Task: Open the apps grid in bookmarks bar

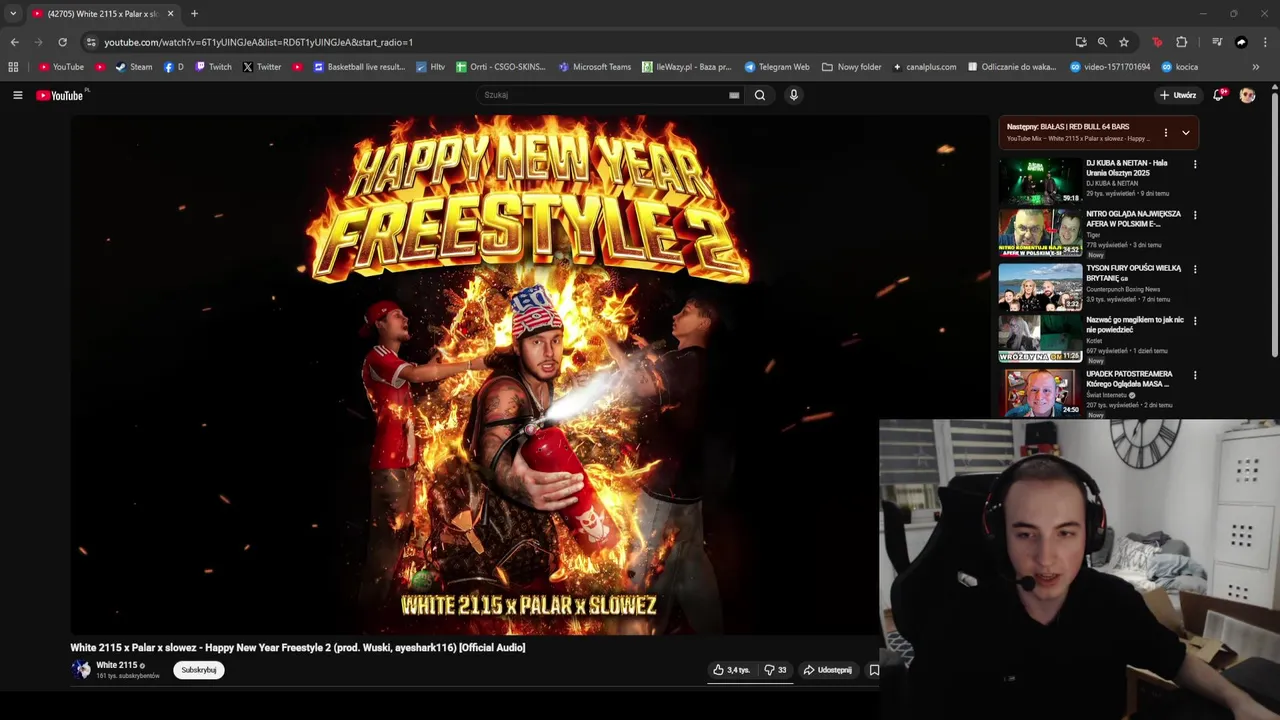Action: tap(13, 67)
